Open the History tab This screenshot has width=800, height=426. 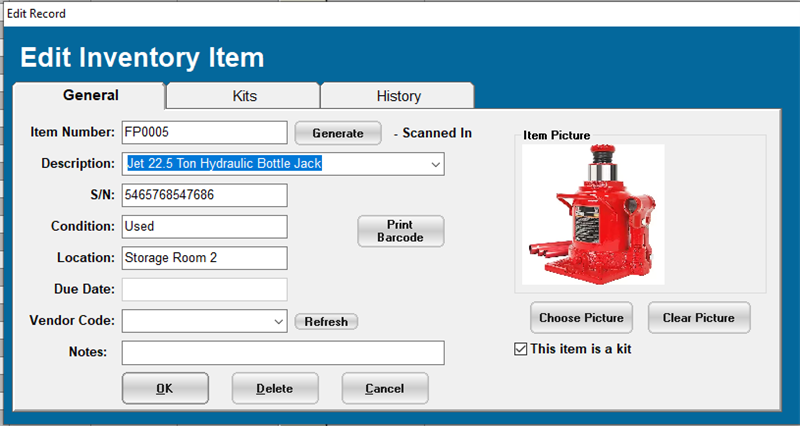tap(398, 96)
